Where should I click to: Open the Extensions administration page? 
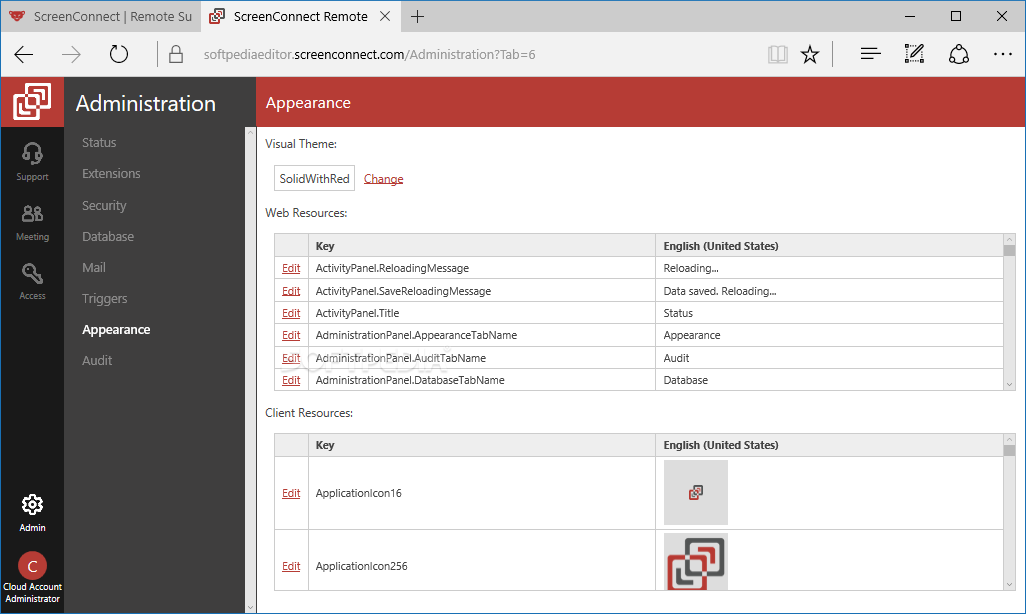[x=111, y=173]
